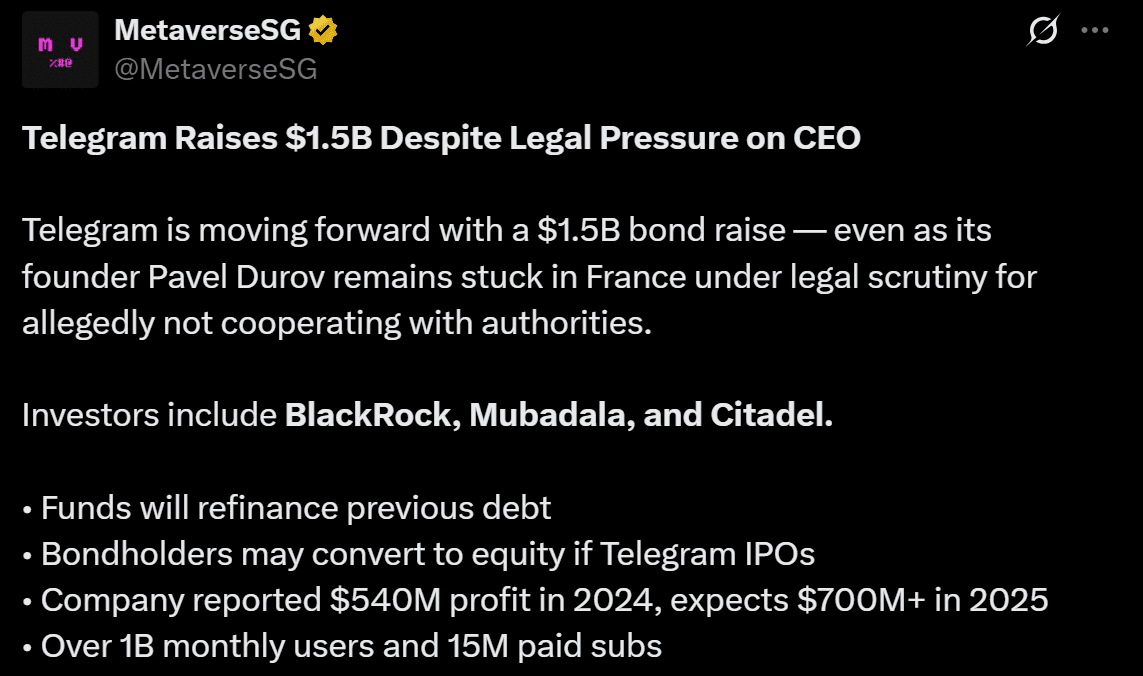Image resolution: width=1143 pixels, height=676 pixels.
Task: Click the paragraph mentioning Pavel Durov
Action: coord(528,277)
